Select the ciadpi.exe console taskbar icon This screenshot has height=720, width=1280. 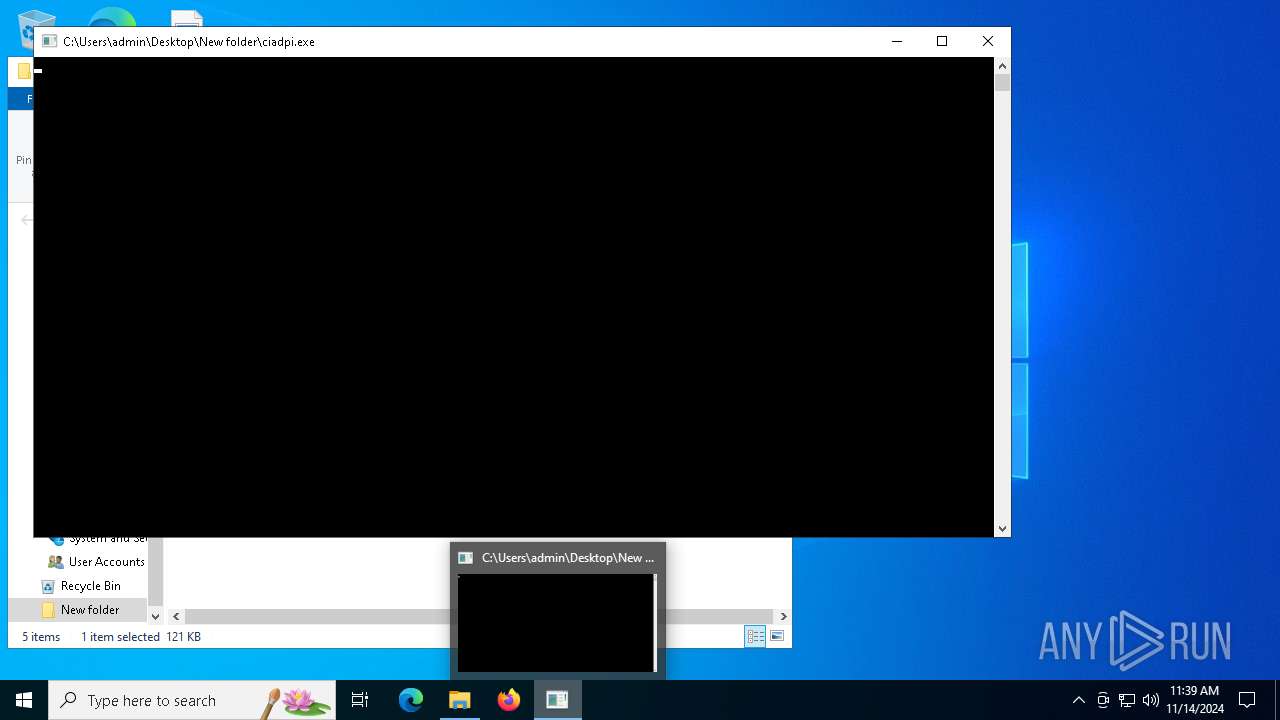557,700
